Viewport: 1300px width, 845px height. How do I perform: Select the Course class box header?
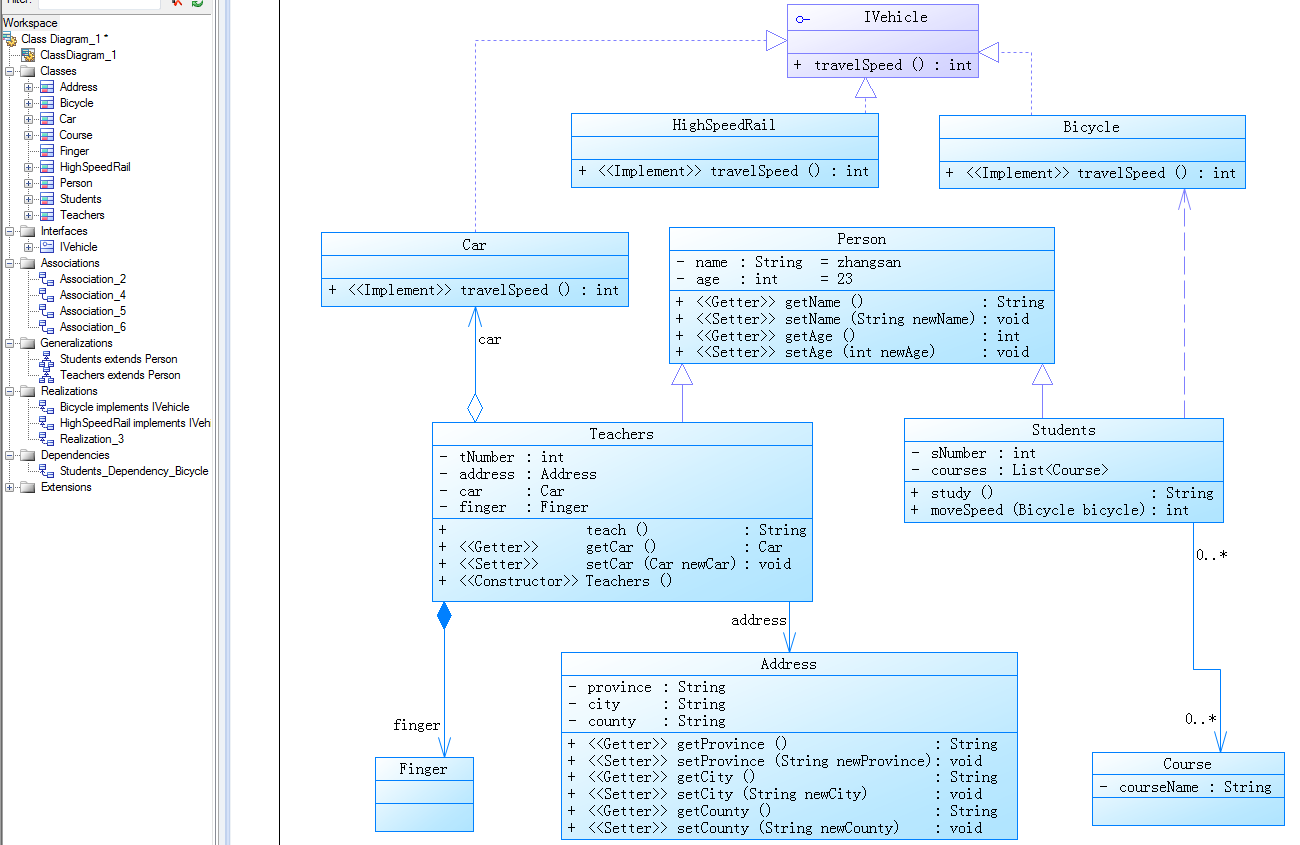tap(1187, 764)
